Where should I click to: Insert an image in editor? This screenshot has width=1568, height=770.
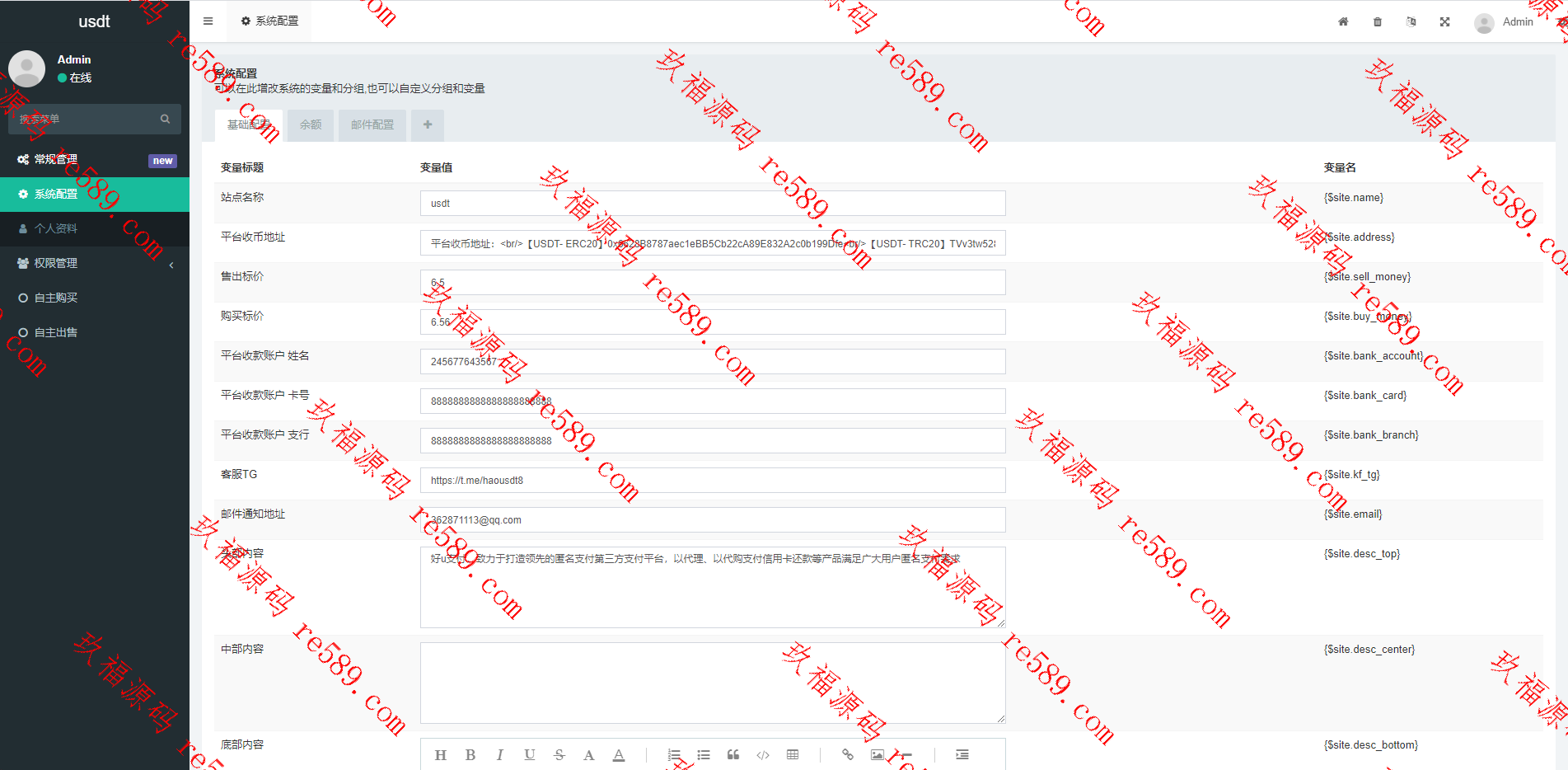878,754
